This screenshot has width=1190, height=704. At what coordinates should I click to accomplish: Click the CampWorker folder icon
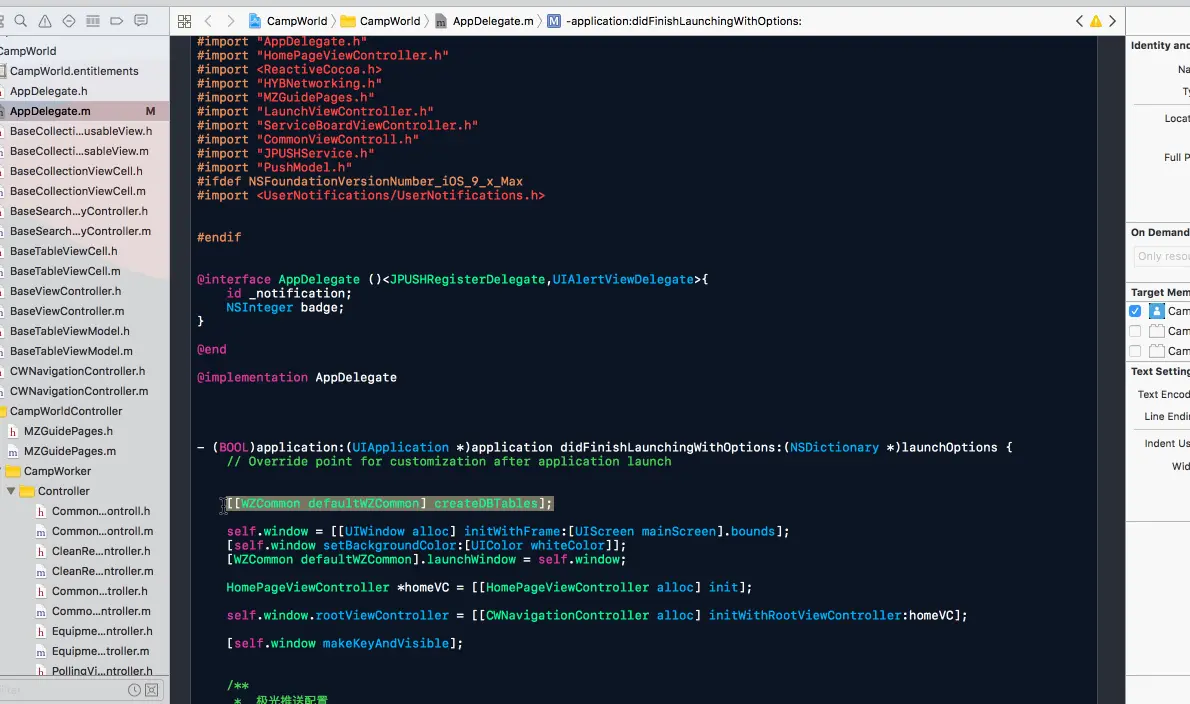coord(13,471)
